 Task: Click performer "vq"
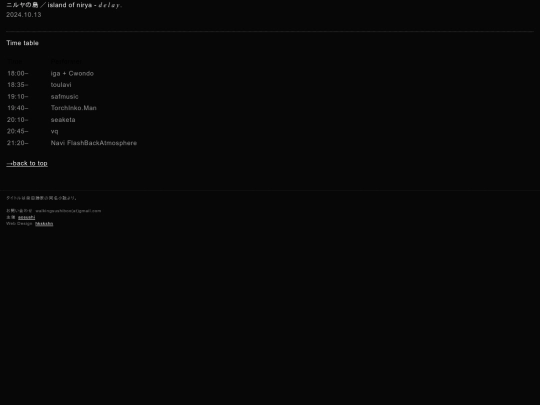tap(54, 132)
